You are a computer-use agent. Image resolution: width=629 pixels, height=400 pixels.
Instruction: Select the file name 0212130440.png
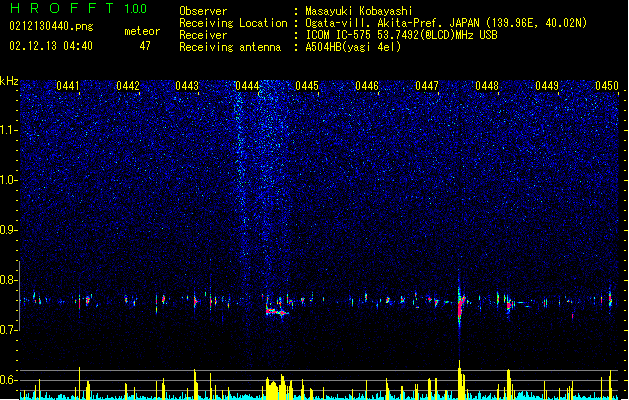click(51, 26)
